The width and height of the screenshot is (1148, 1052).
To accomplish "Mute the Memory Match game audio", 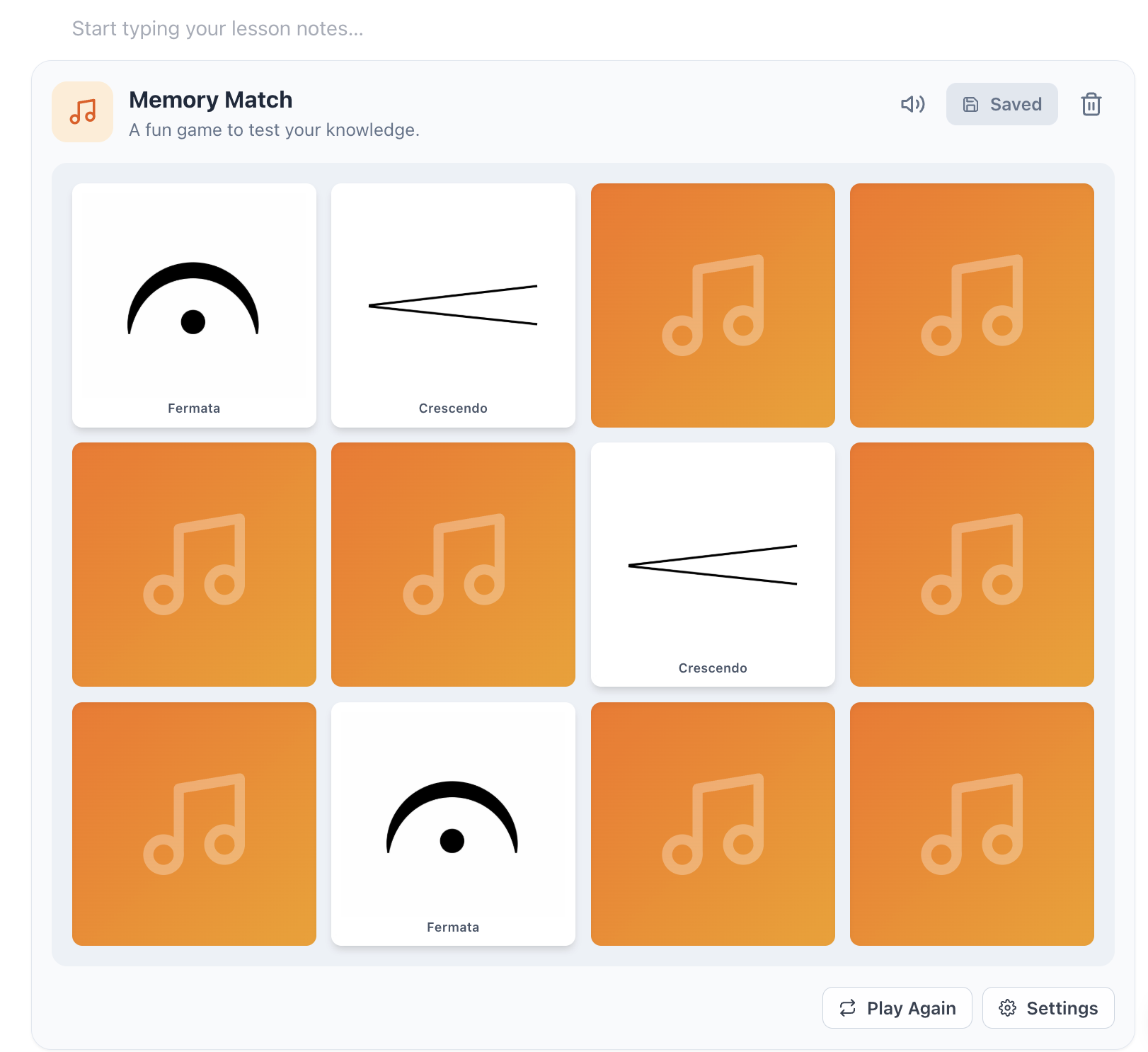I will coord(912,104).
